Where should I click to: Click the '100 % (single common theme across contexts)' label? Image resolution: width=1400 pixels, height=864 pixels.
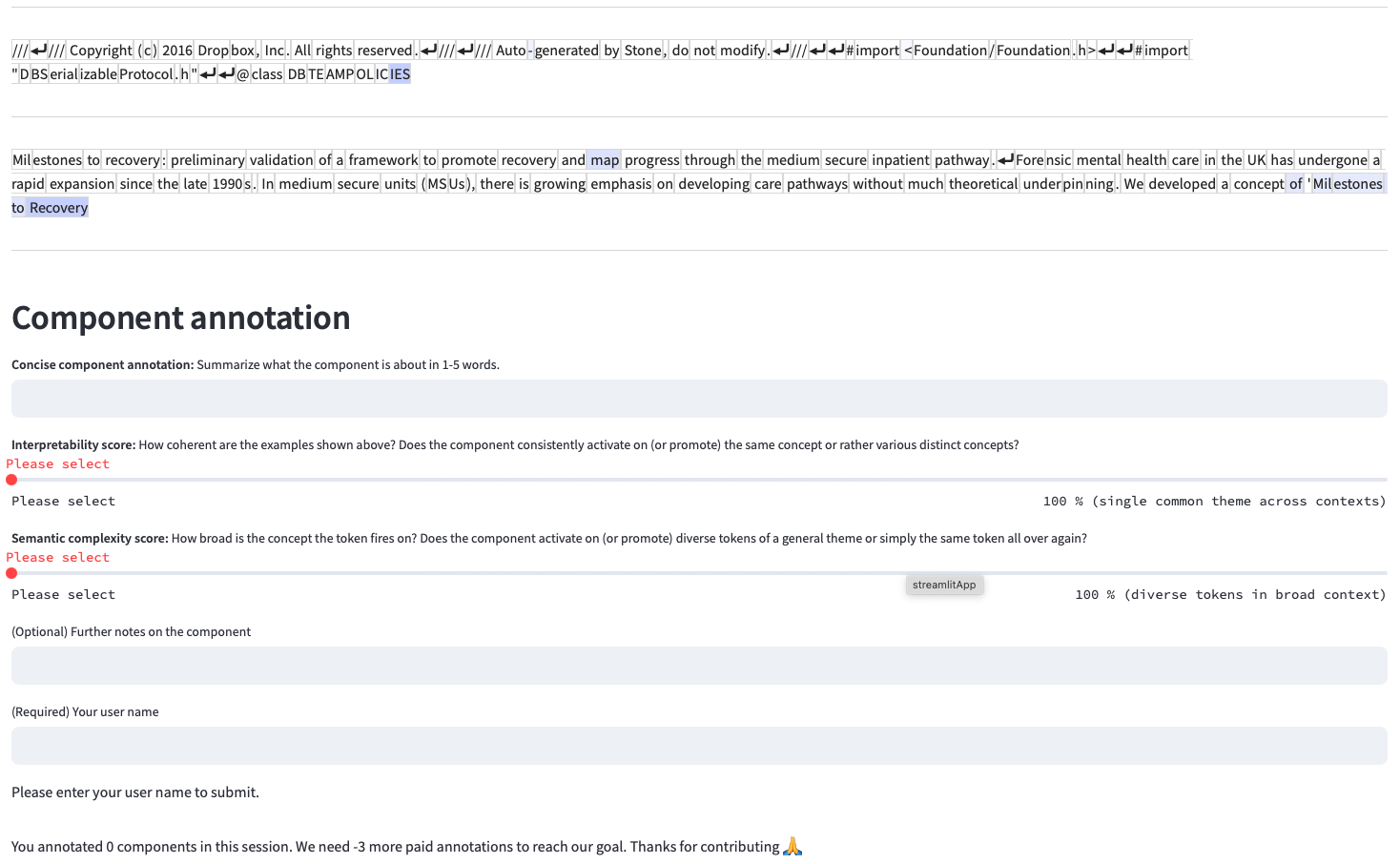pyautogui.click(x=1214, y=501)
